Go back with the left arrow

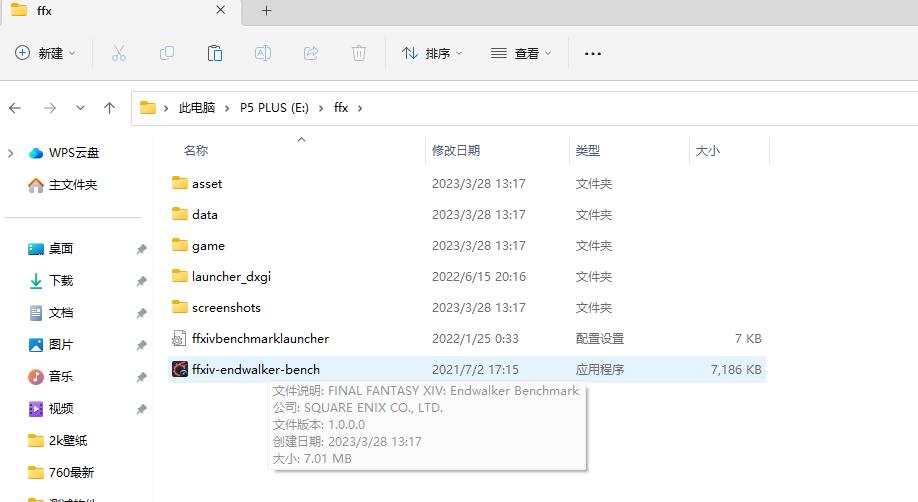[15, 108]
